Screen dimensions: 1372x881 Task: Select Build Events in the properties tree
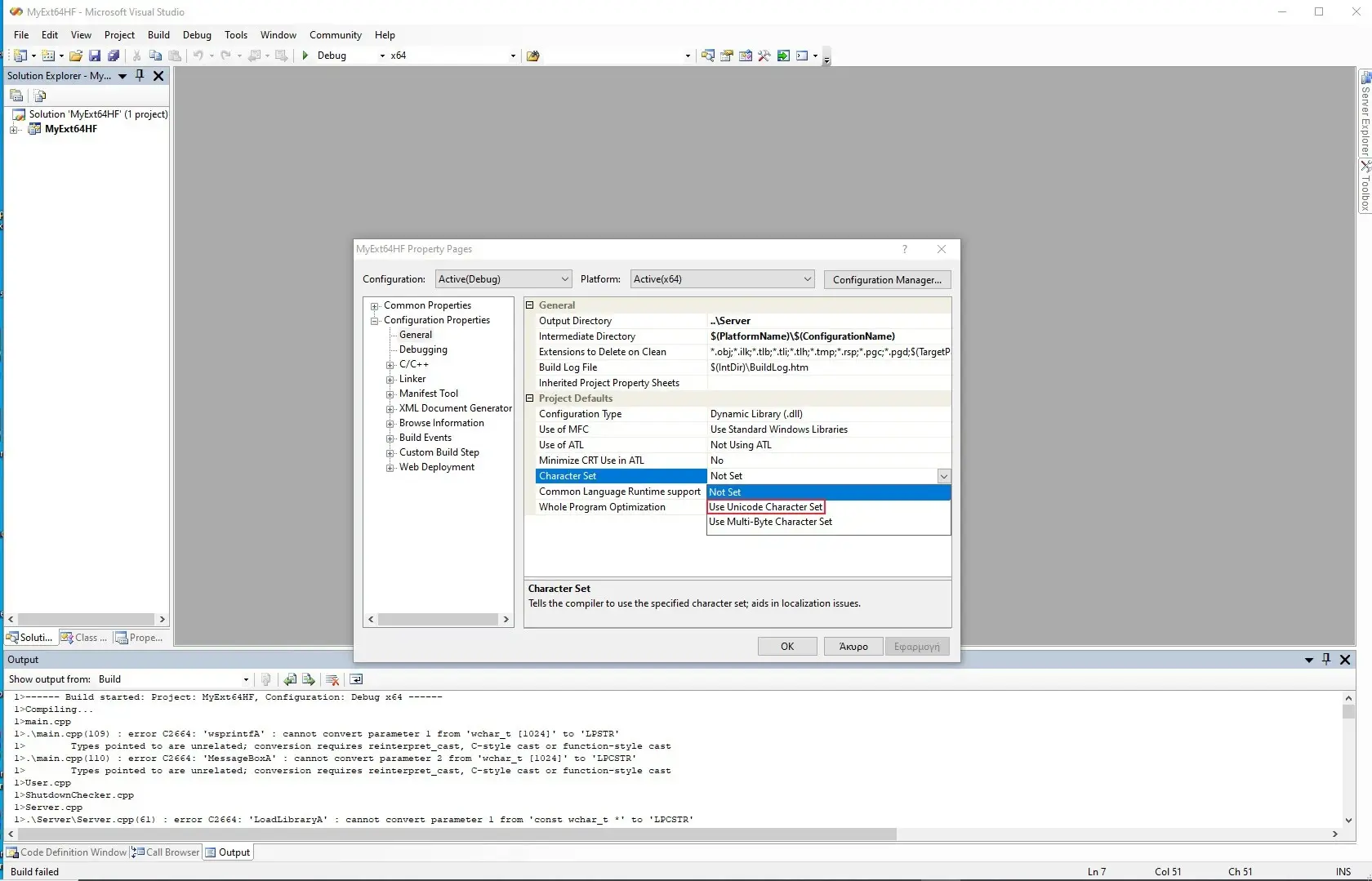[x=425, y=438]
